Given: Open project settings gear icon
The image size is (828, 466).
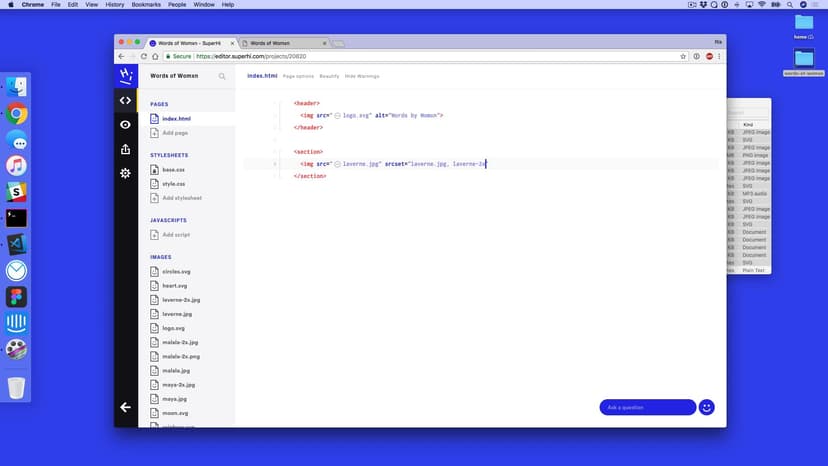Looking at the screenshot, I should (125, 173).
